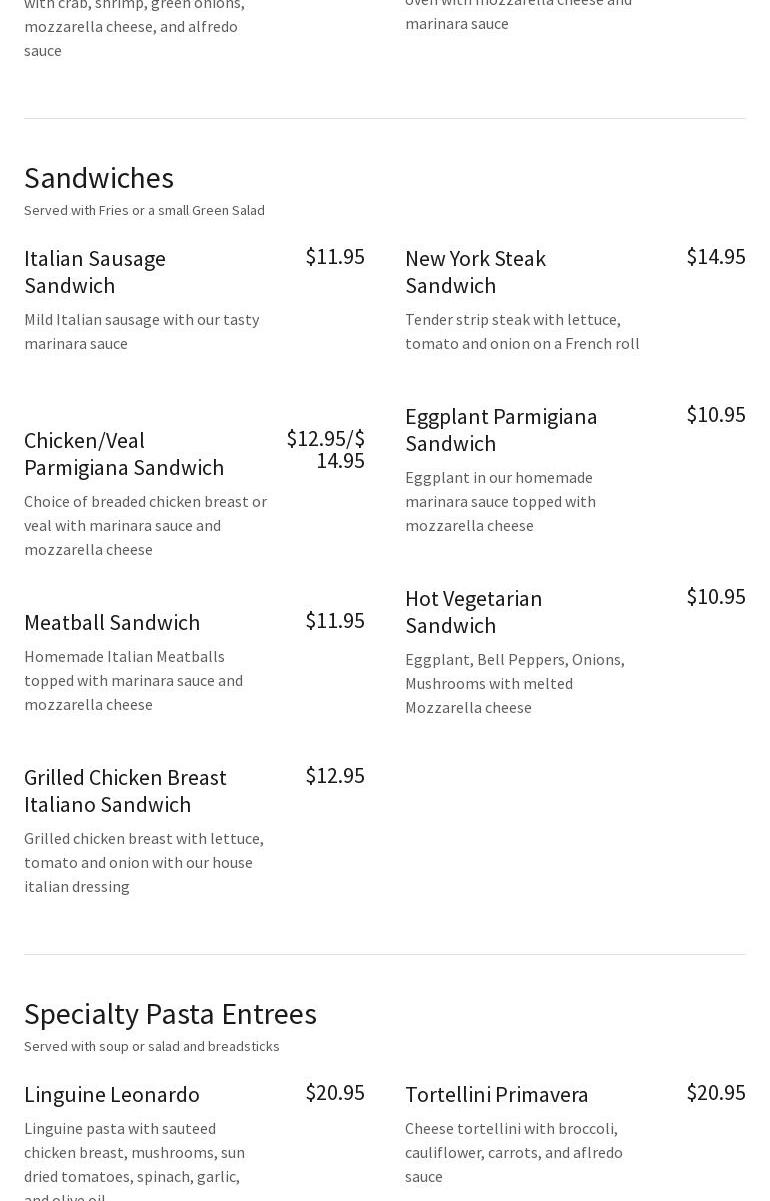Click 'Served with Fries' subtitle text

click(x=144, y=210)
